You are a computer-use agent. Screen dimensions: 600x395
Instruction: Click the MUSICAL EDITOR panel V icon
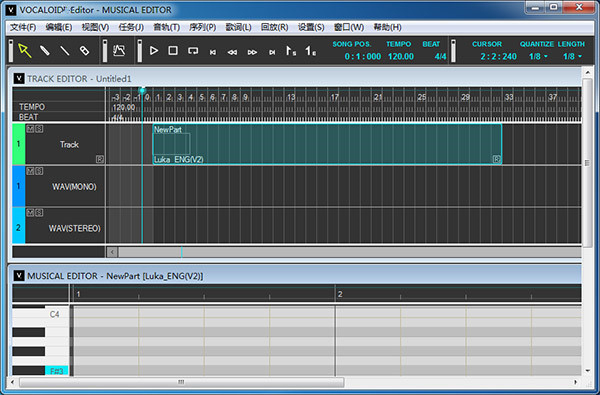19,276
